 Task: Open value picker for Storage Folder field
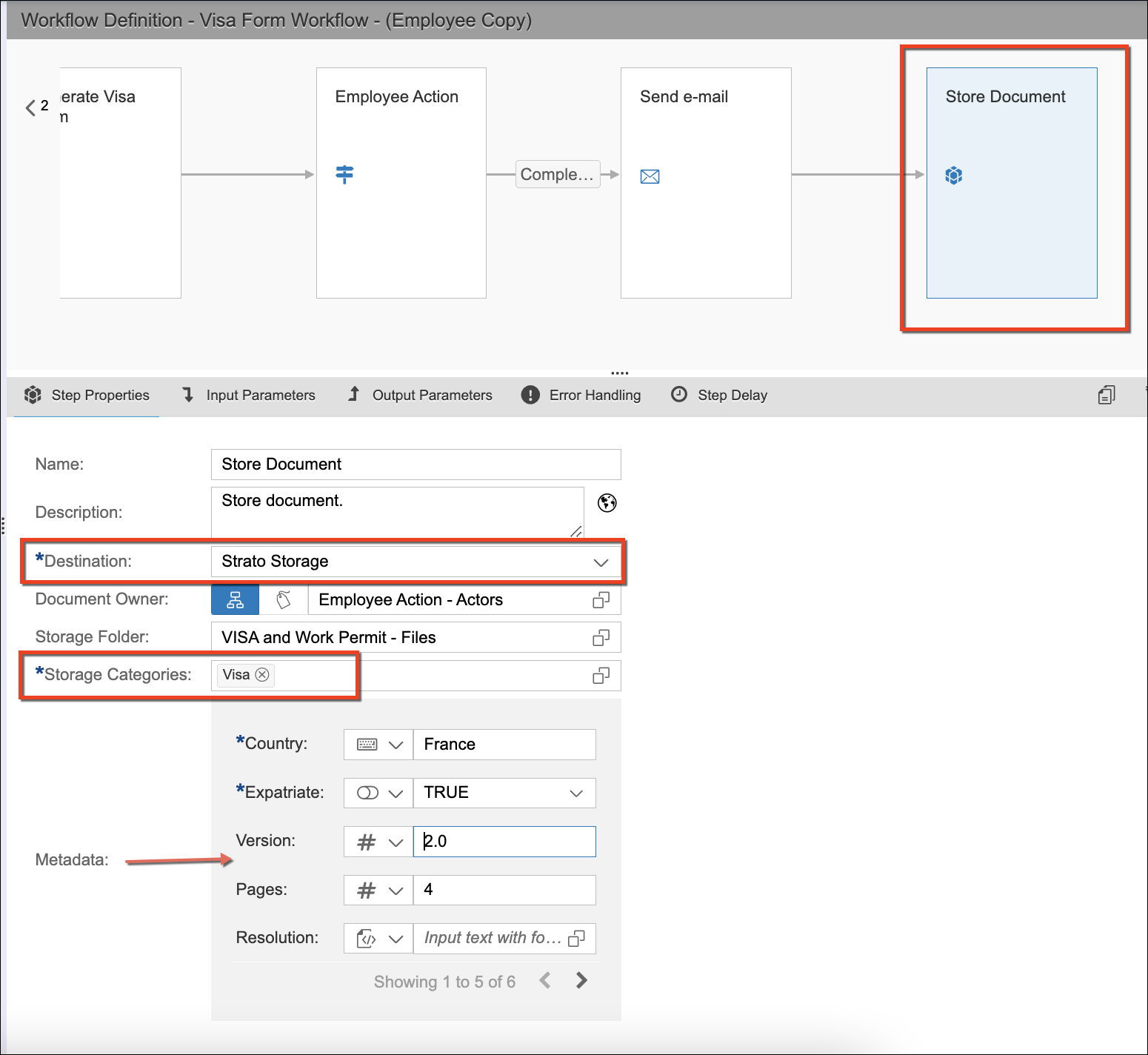pyautogui.click(x=601, y=638)
